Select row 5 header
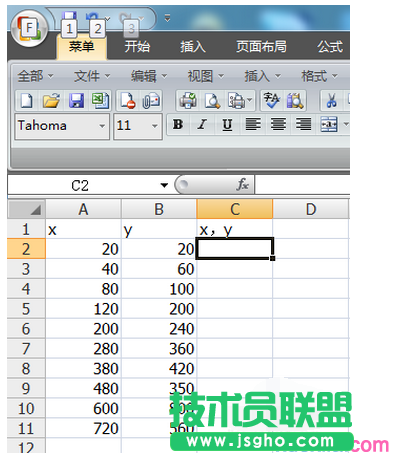The width and height of the screenshot is (397, 457). click(x=26, y=309)
